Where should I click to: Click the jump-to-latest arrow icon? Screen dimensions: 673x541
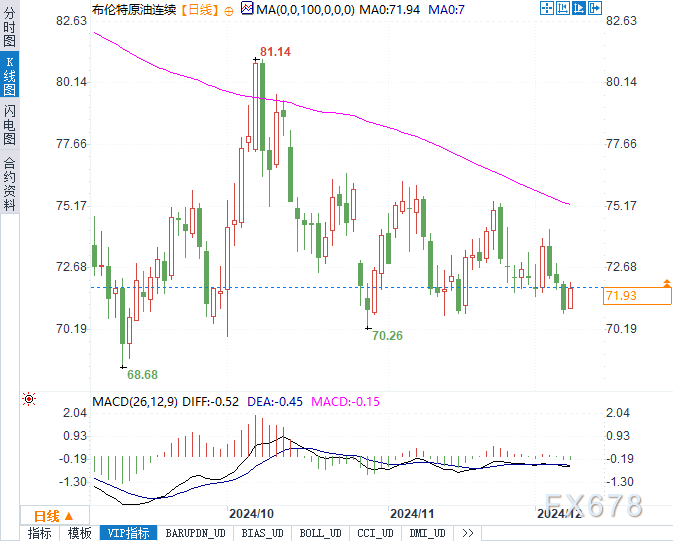595,8
